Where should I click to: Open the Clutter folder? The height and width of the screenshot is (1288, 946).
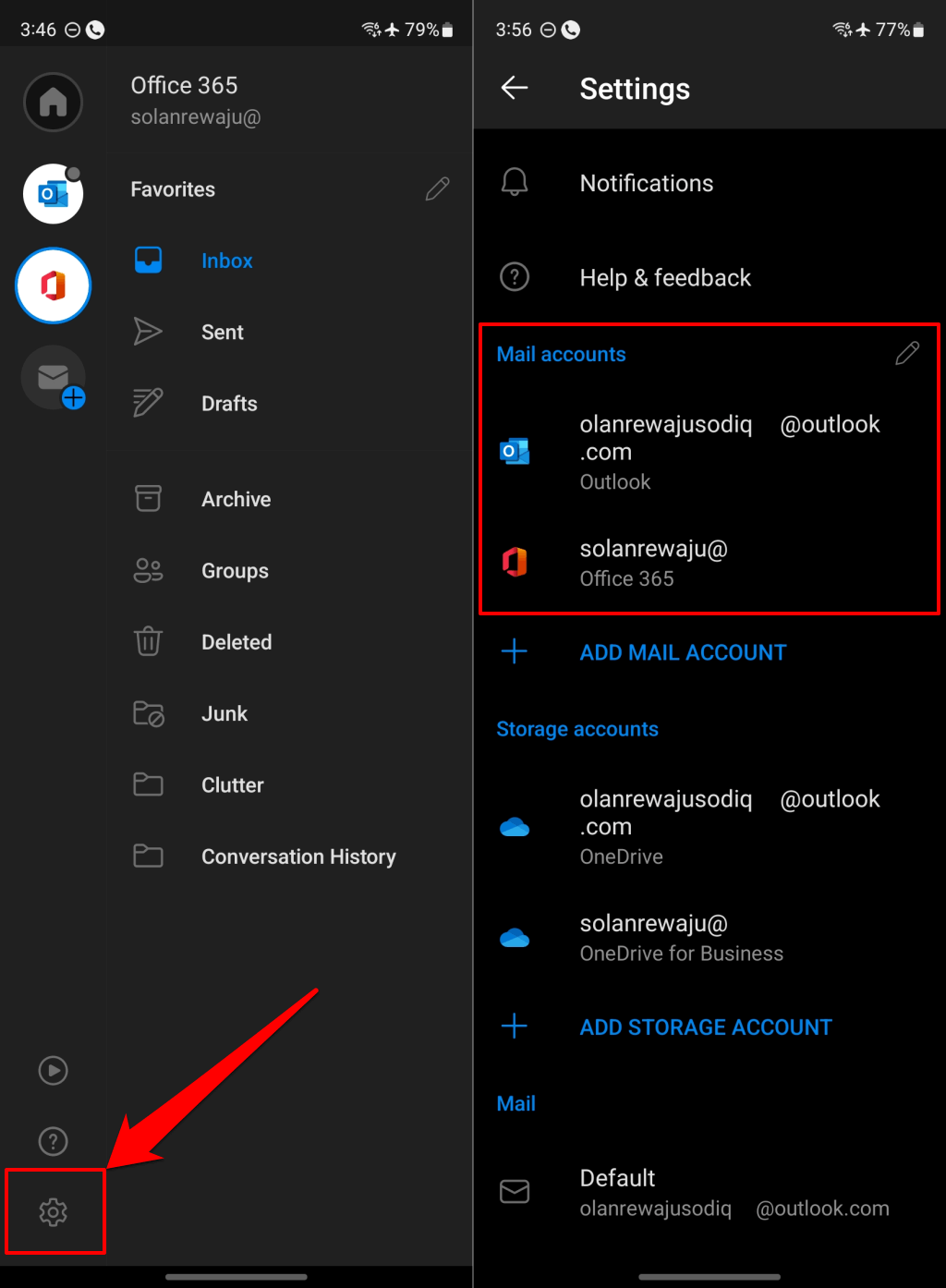[290, 785]
